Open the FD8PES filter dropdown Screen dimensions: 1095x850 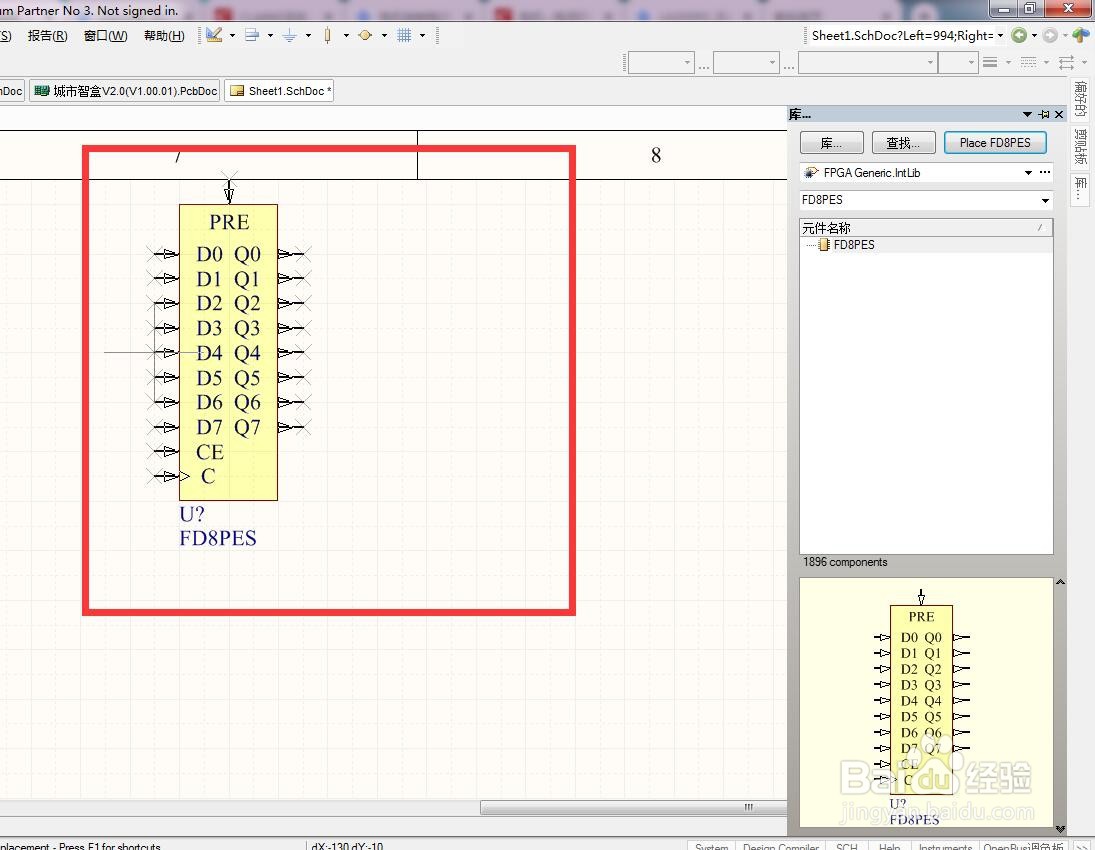click(1045, 200)
